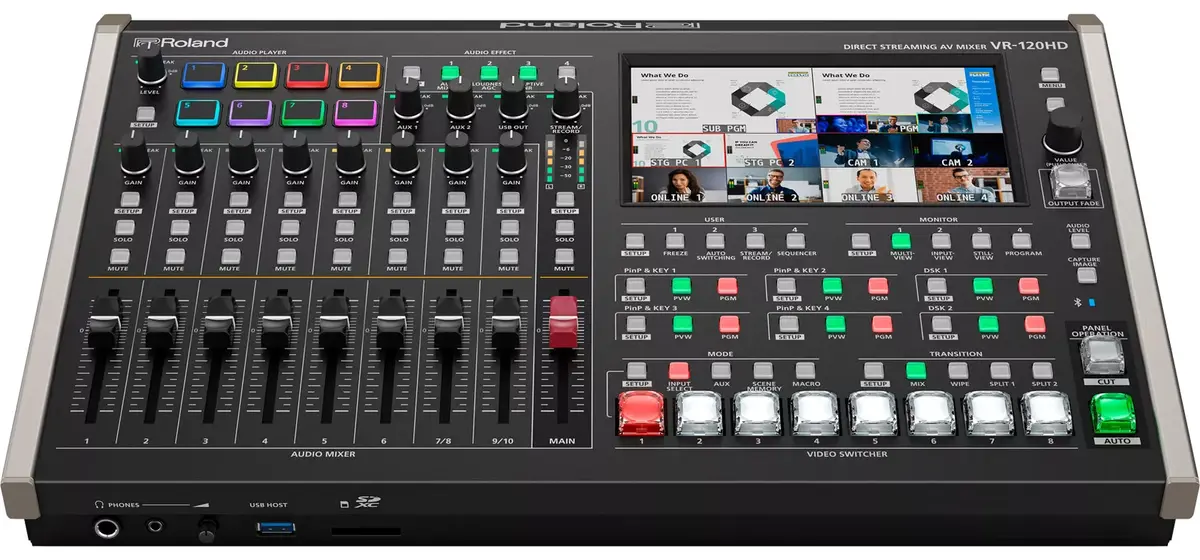Tap magenta audio player pad 8
This screenshot has height=560, width=1200.
(x=357, y=112)
